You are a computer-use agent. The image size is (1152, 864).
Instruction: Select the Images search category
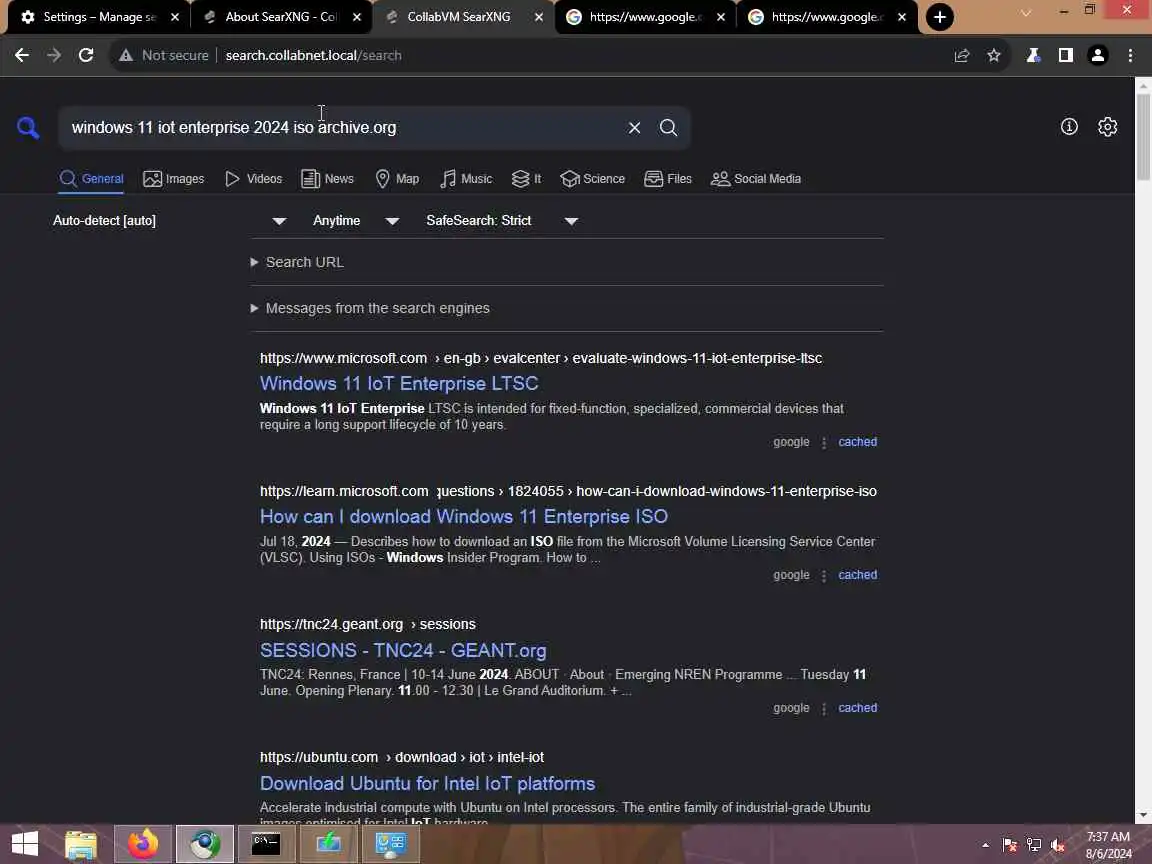coord(173,179)
